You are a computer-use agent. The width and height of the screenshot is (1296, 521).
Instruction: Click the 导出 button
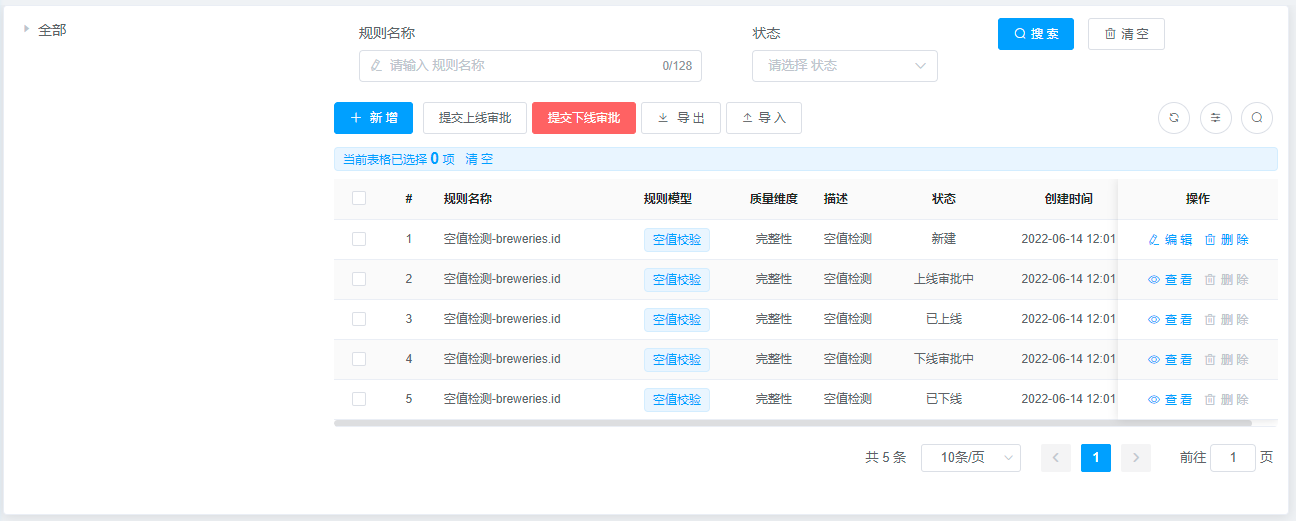pos(681,118)
